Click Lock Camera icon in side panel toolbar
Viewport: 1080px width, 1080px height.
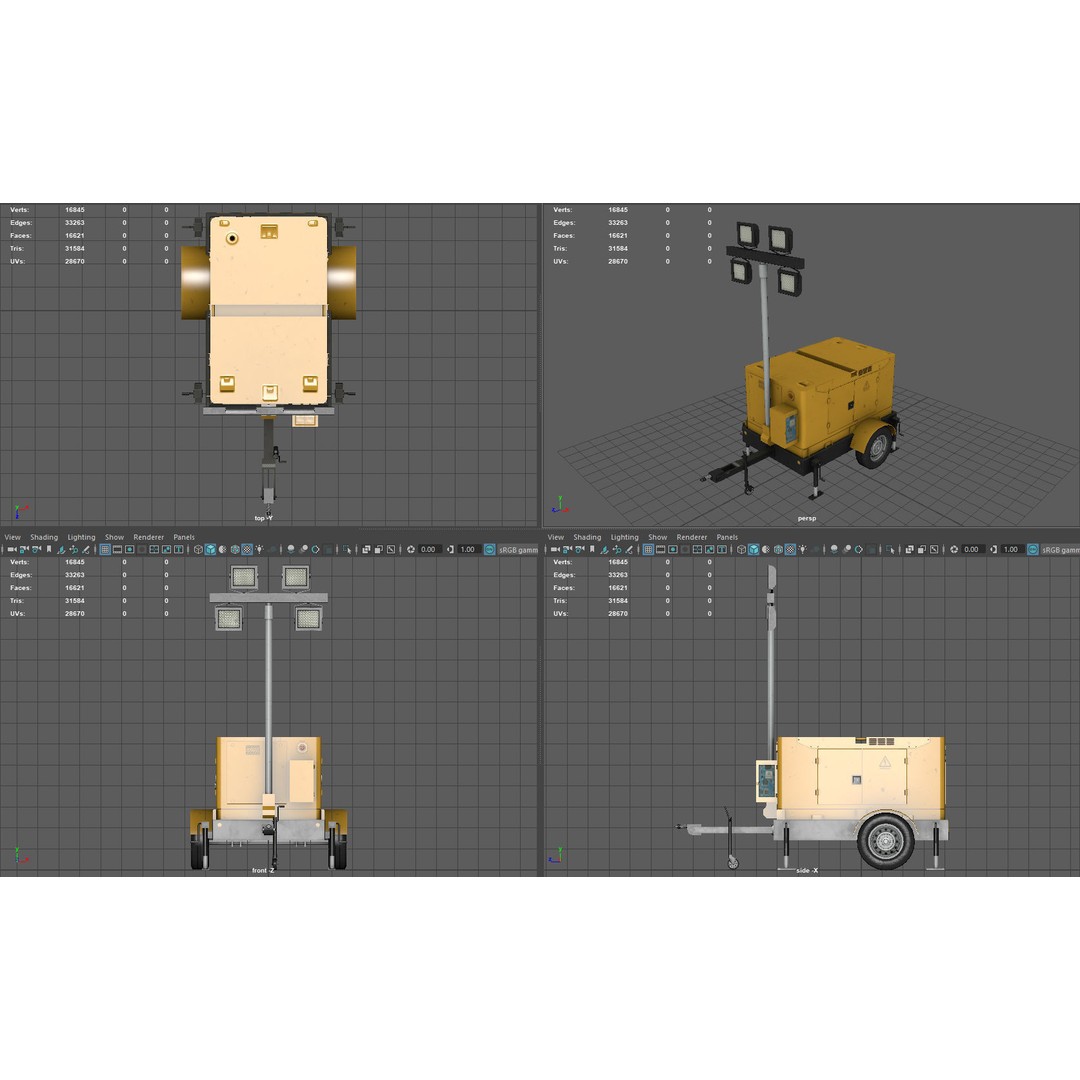click(568, 549)
